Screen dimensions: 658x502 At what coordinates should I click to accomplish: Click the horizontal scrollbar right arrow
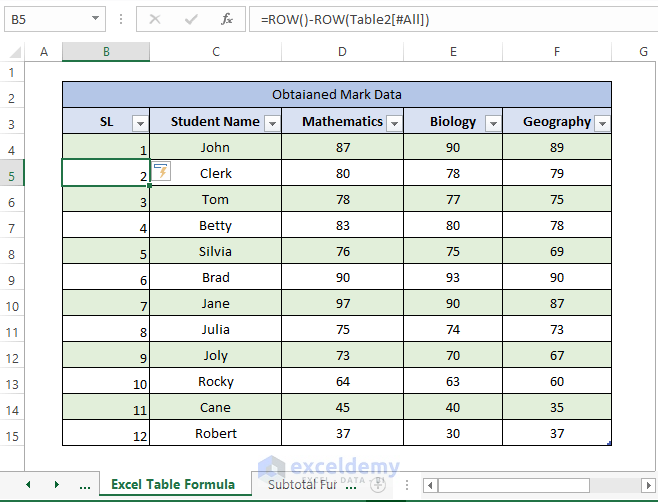[x=648, y=486]
